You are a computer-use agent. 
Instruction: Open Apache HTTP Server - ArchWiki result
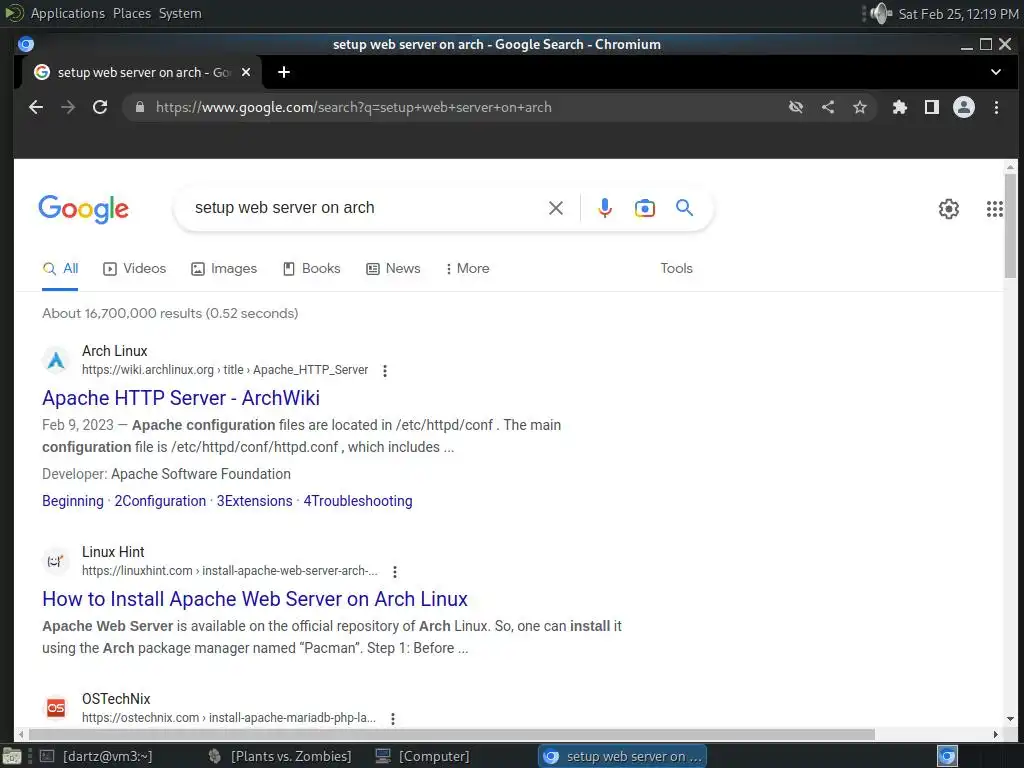tap(181, 398)
